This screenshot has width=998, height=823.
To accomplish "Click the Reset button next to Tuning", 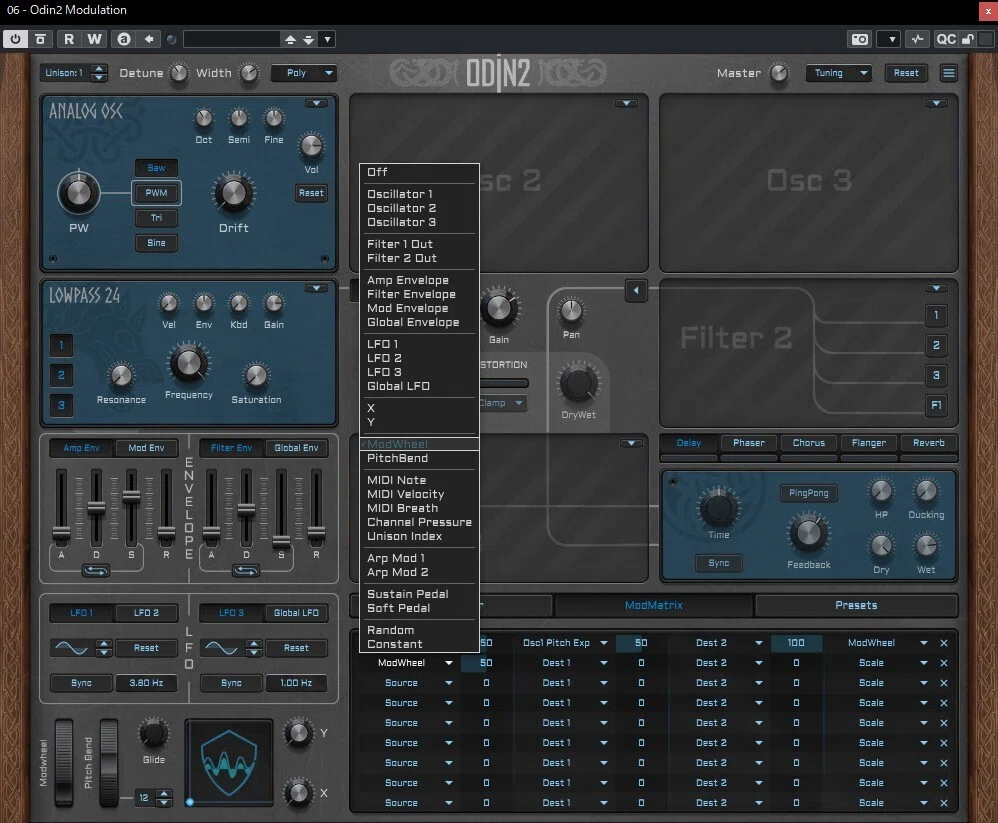I will point(906,73).
